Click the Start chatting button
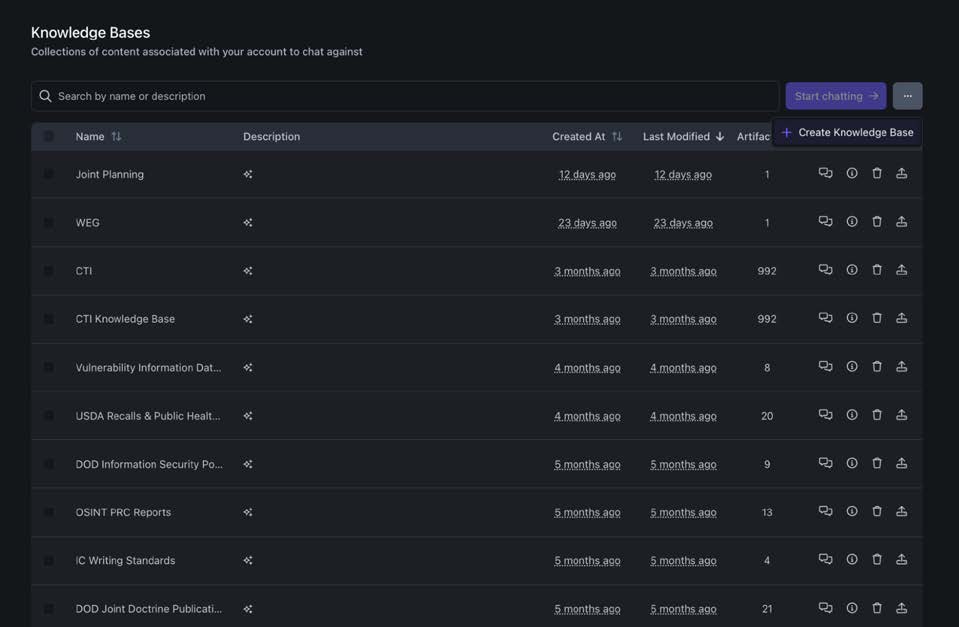The height and width of the screenshot is (627, 959). tap(835, 96)
